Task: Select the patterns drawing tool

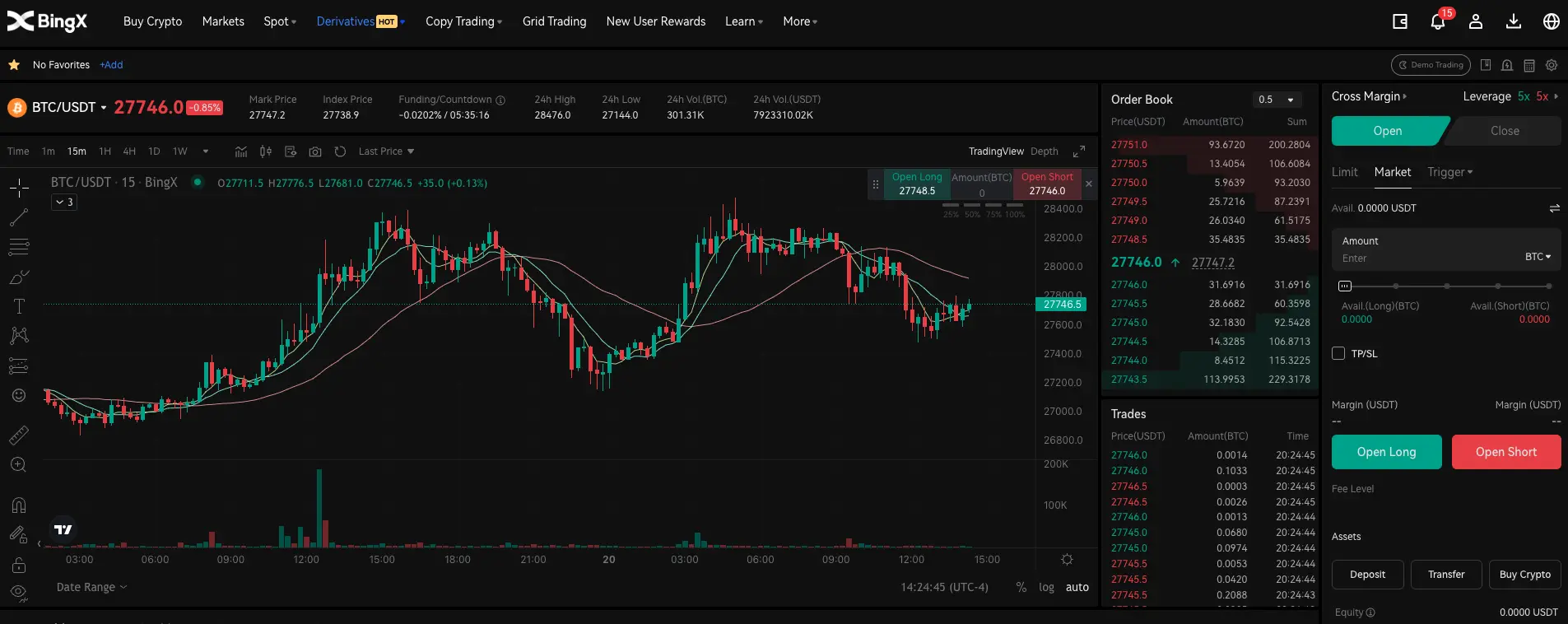Action: point(19,335)
